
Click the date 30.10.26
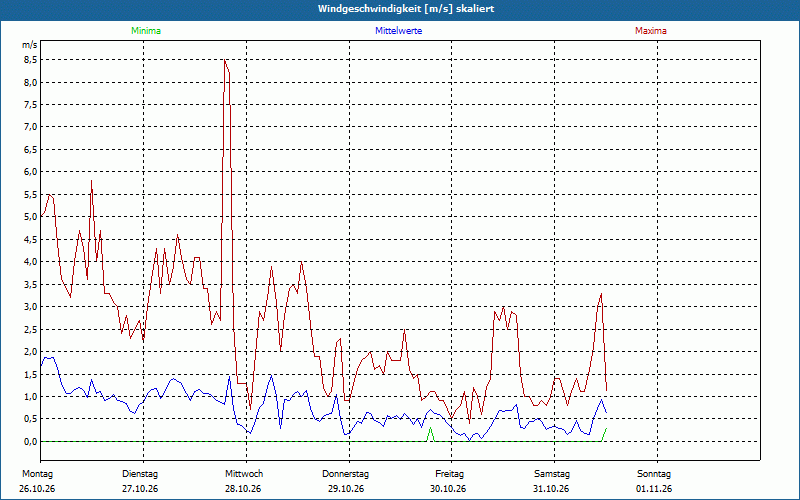[448, 489]
